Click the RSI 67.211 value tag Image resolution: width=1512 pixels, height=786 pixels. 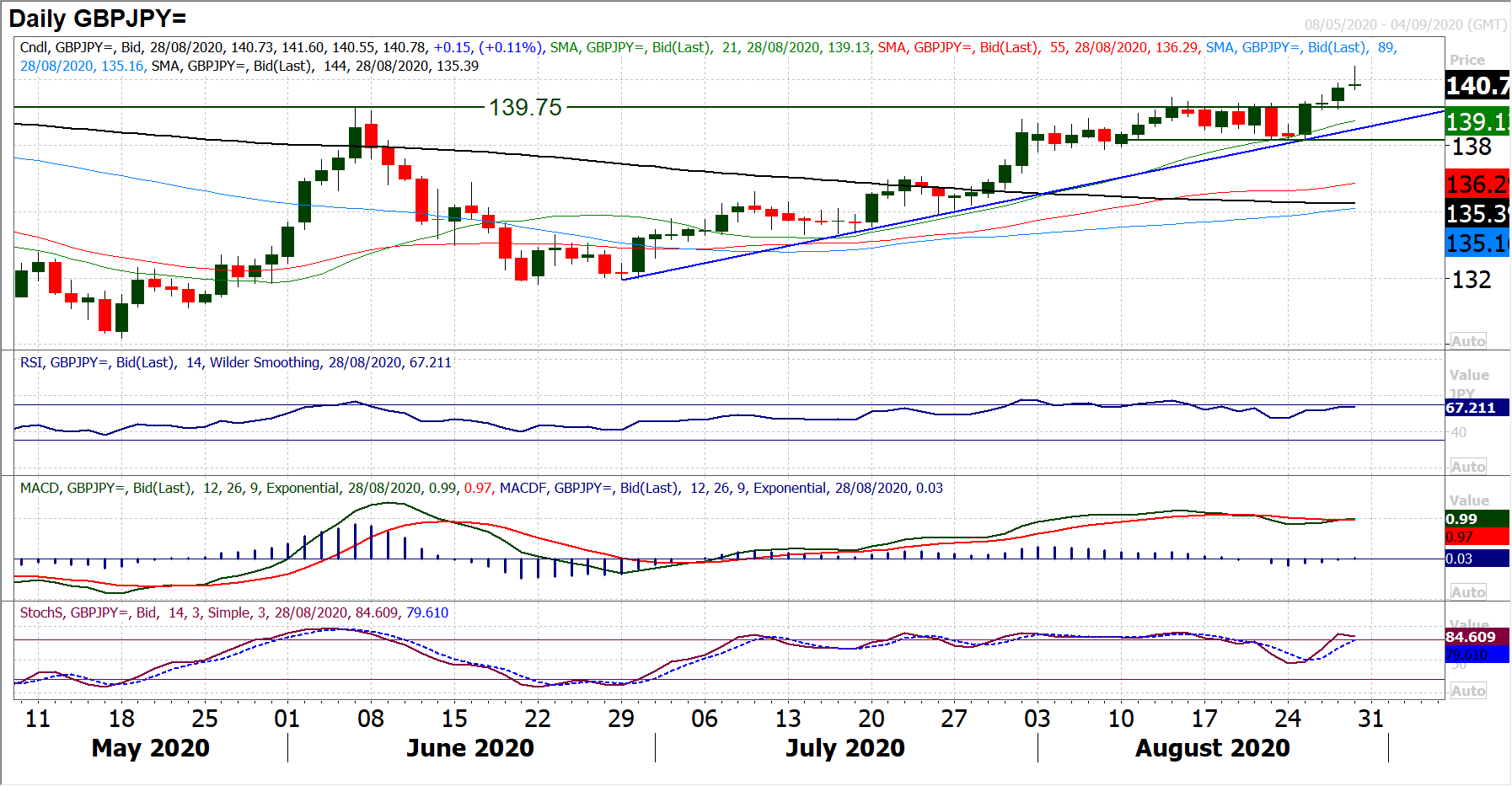pos(1471,408)
